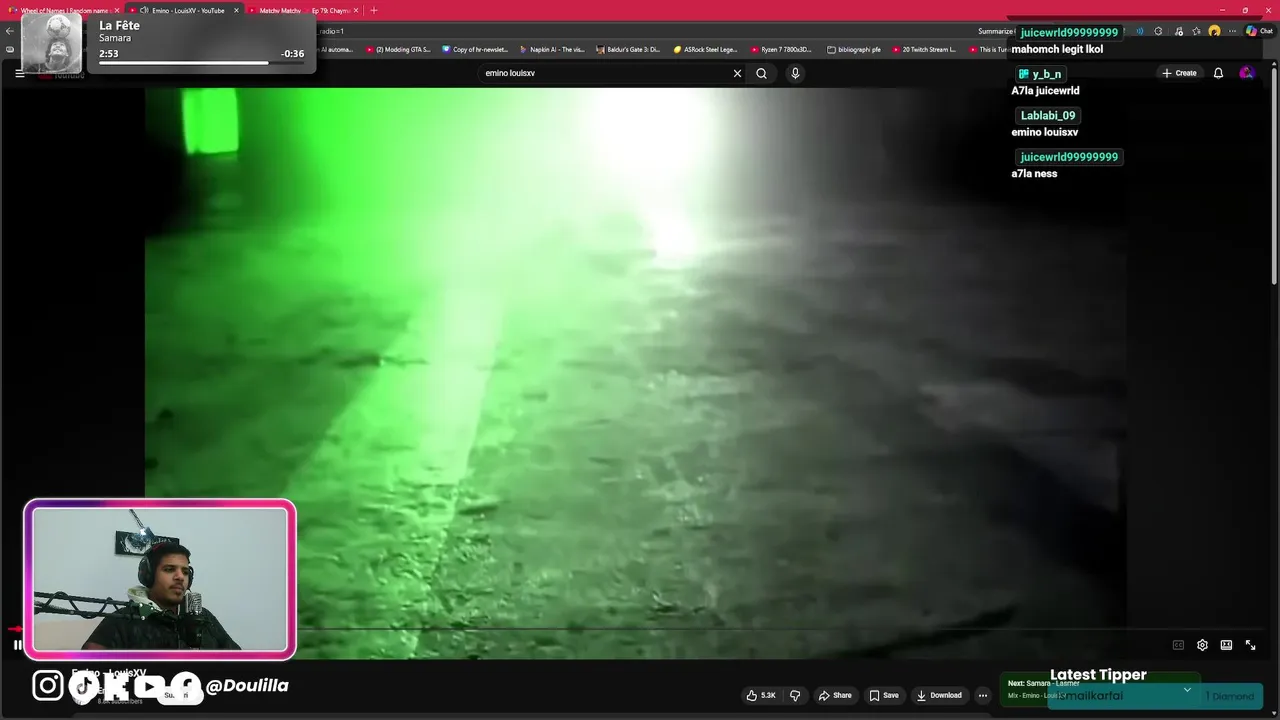Open the Copilot Chat button in browser toolbar

coord(1258,31)
